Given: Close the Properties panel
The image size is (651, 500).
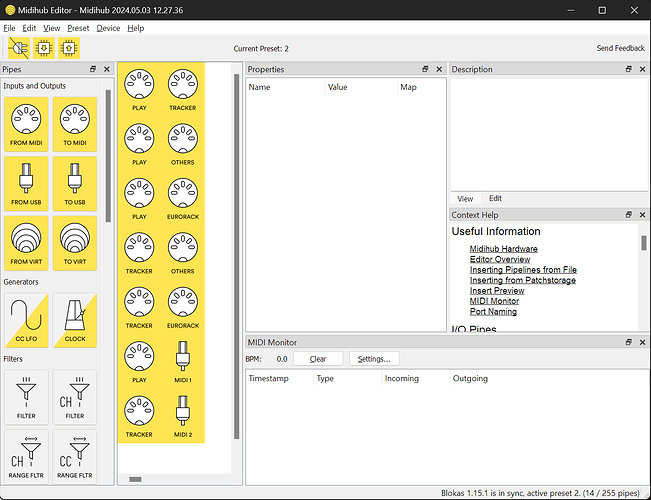Looking at the screenshot, I should pos(439,69).
